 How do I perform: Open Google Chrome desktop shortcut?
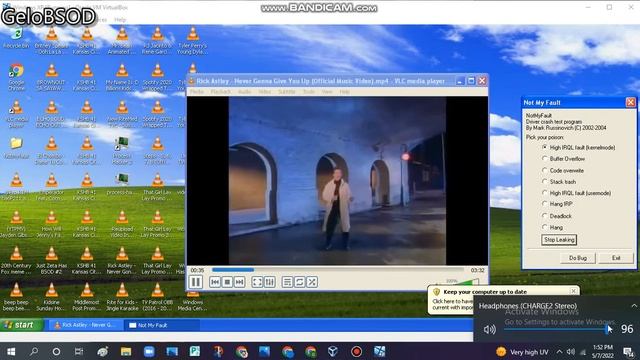[x=16, y=77]
